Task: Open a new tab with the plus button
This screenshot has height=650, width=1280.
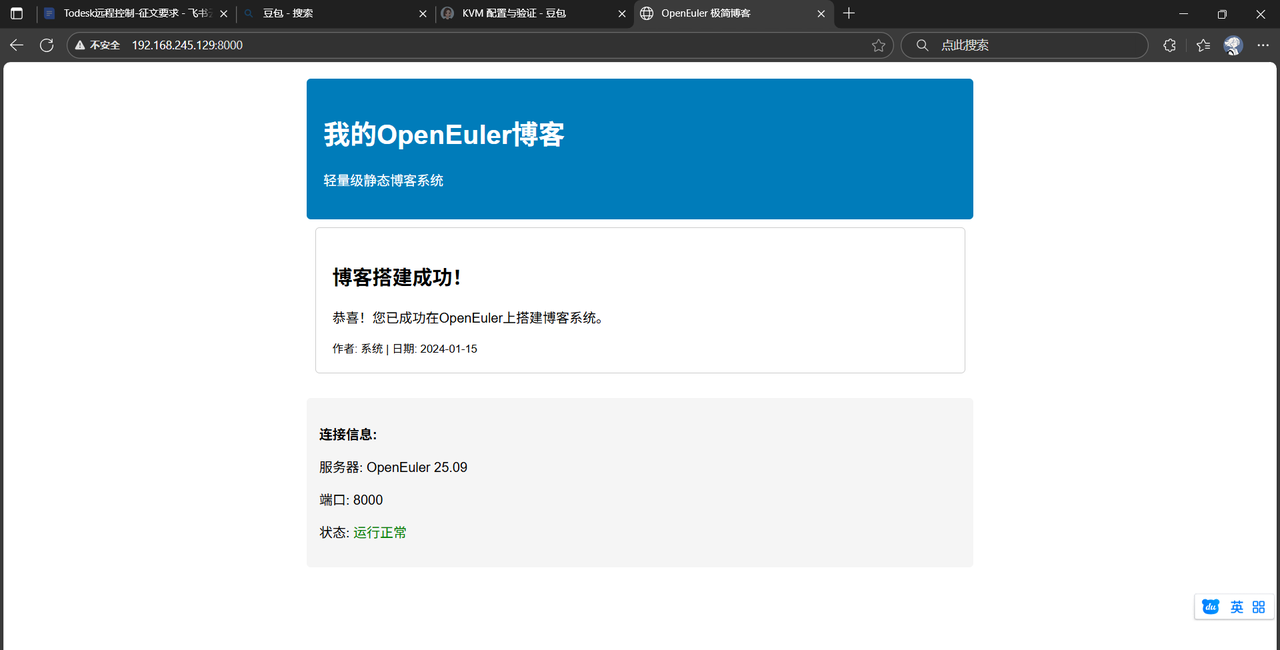Action: coord(849,14)
